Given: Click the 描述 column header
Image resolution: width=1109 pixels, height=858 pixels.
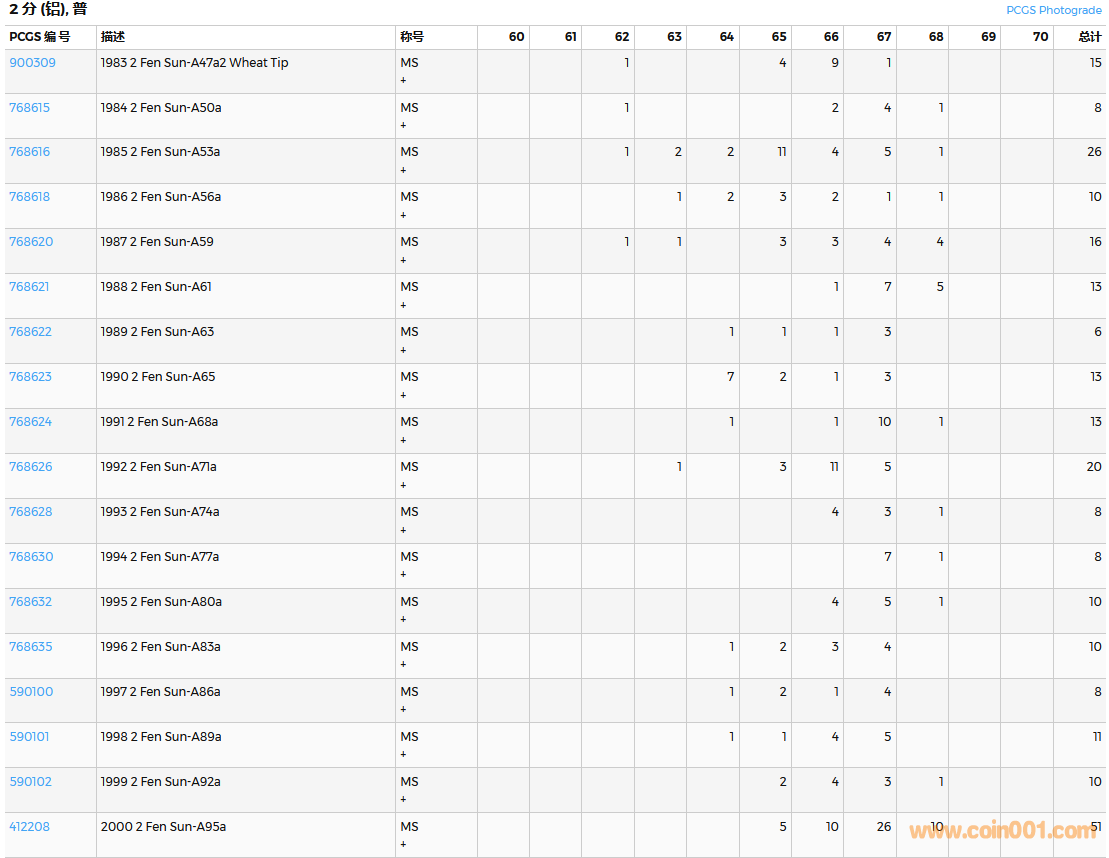Looking at the screenshot, I should (x=113, y=37).
